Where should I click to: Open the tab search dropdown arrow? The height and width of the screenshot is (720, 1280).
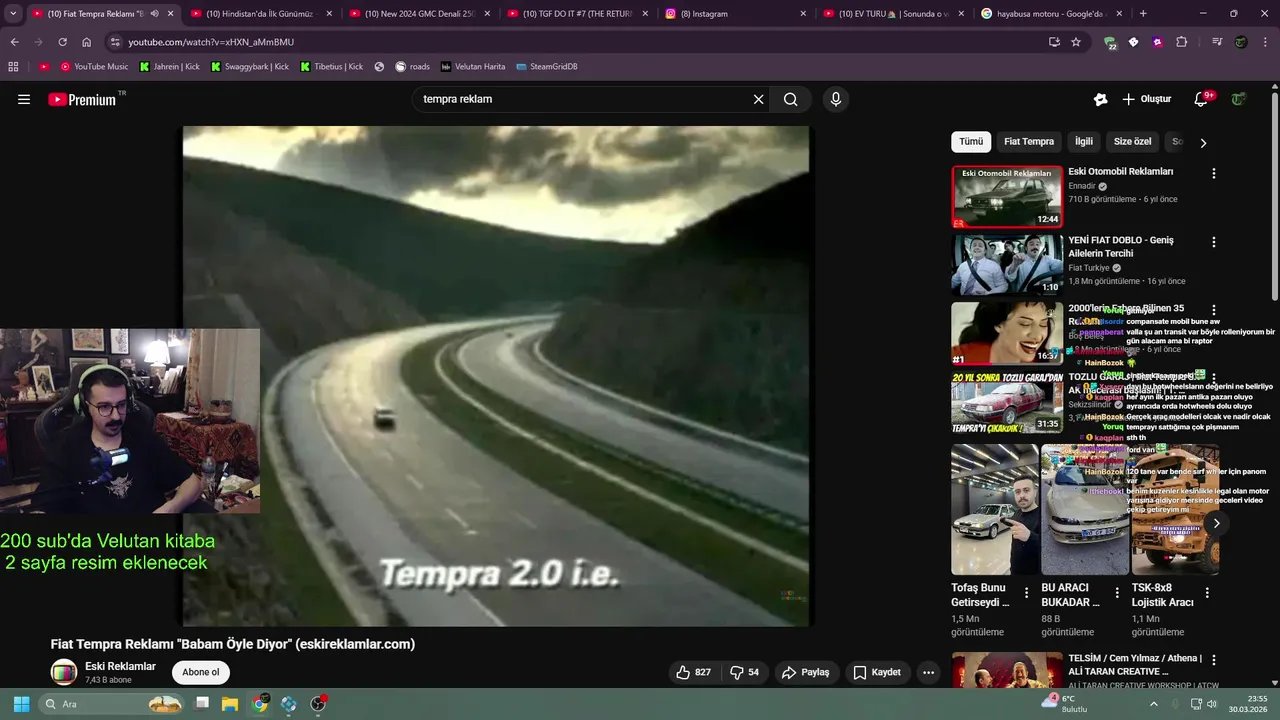coord(13,14)
